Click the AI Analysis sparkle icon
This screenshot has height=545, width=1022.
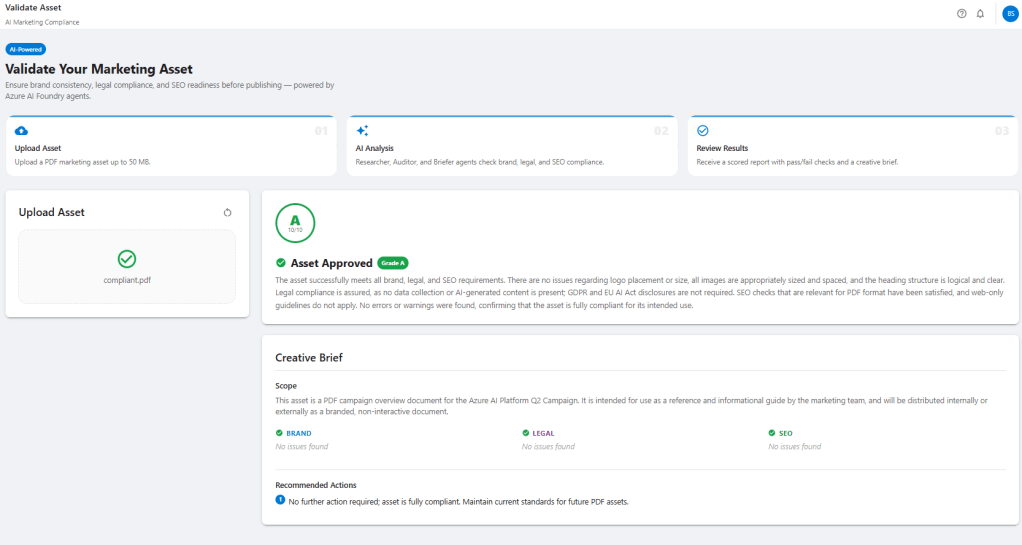(x=362, y=131)
